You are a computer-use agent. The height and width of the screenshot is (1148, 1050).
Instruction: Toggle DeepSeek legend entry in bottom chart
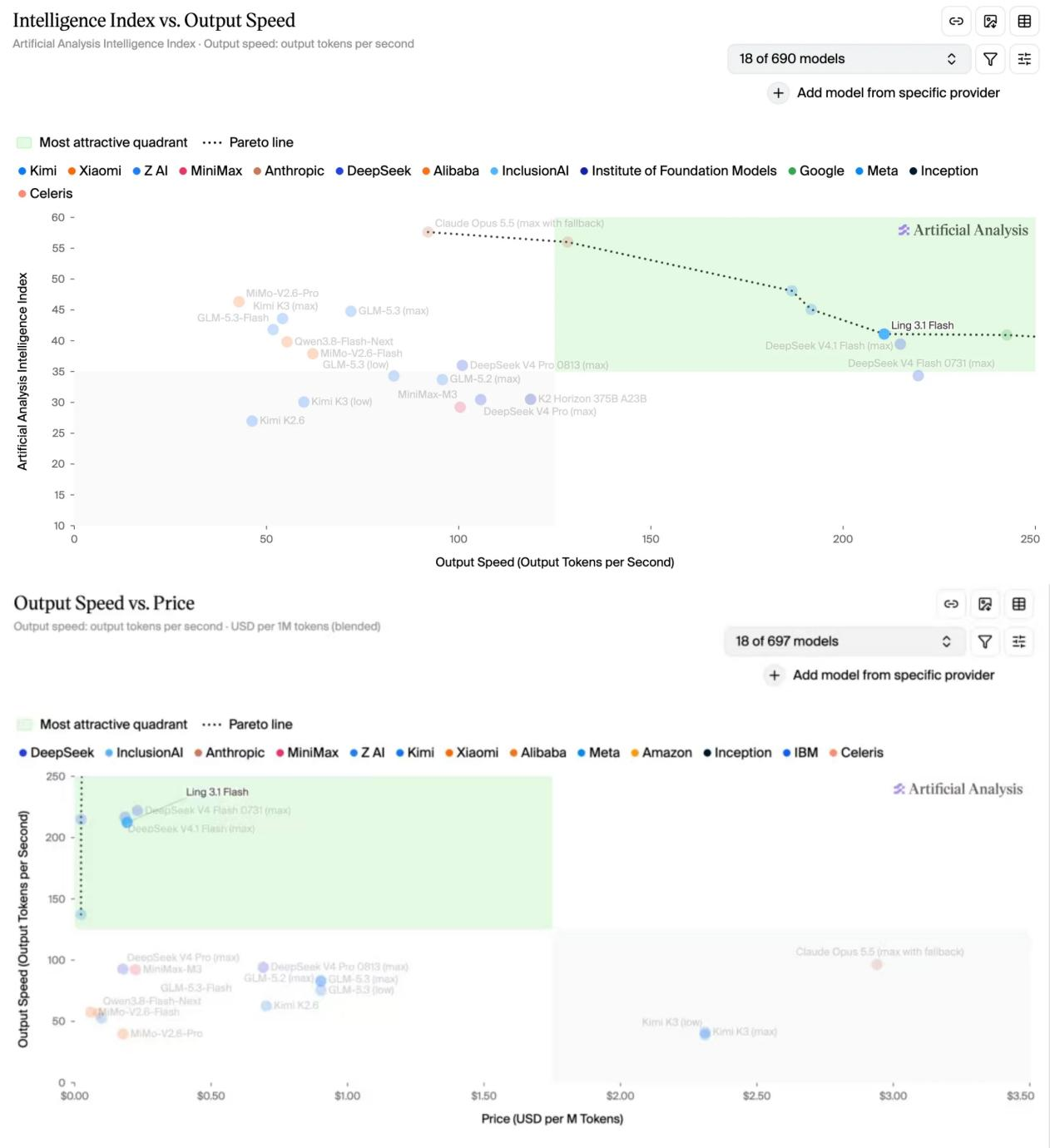pyautogui.click(x=57, y=752)
